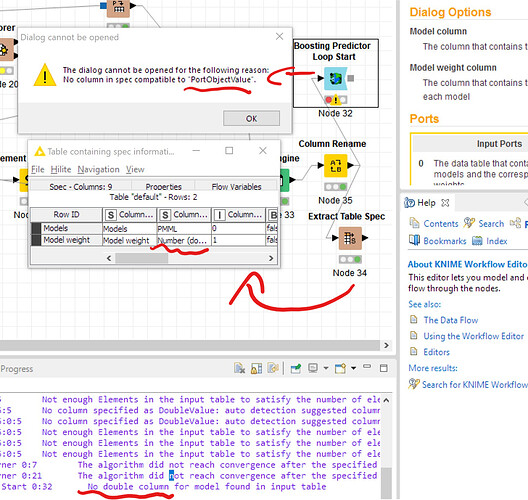Open 'Using the Workflow Editor' help link
This screenshot has height=500, width=528.
473,336
